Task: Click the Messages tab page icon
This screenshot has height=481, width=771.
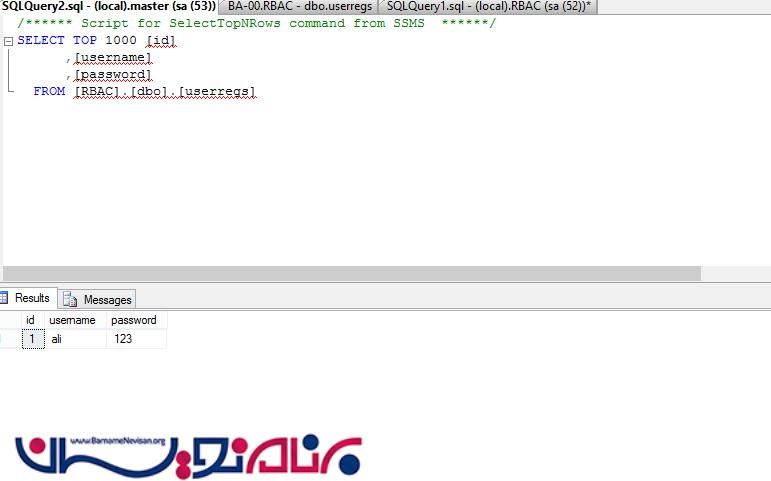Action: coord(71,299)
